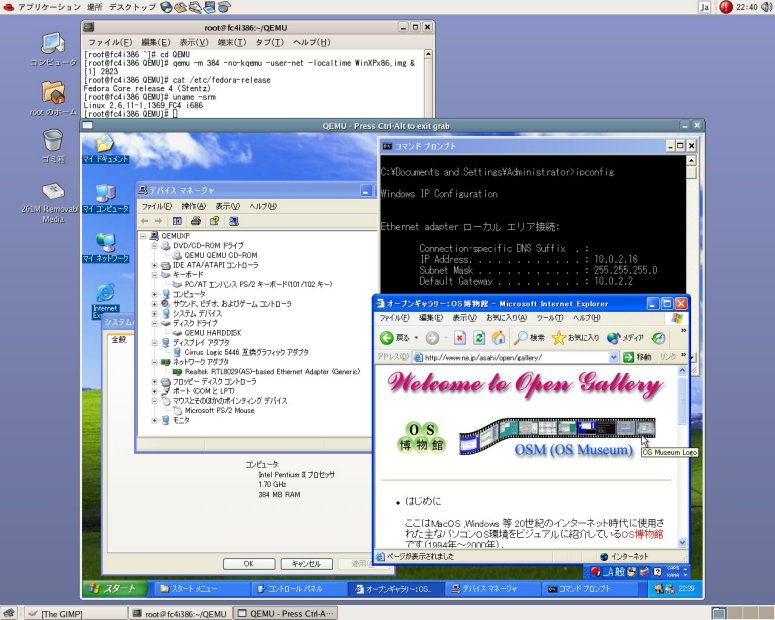
Task: Expand the Computer node in Device Manager
Action: coord(154,294)
